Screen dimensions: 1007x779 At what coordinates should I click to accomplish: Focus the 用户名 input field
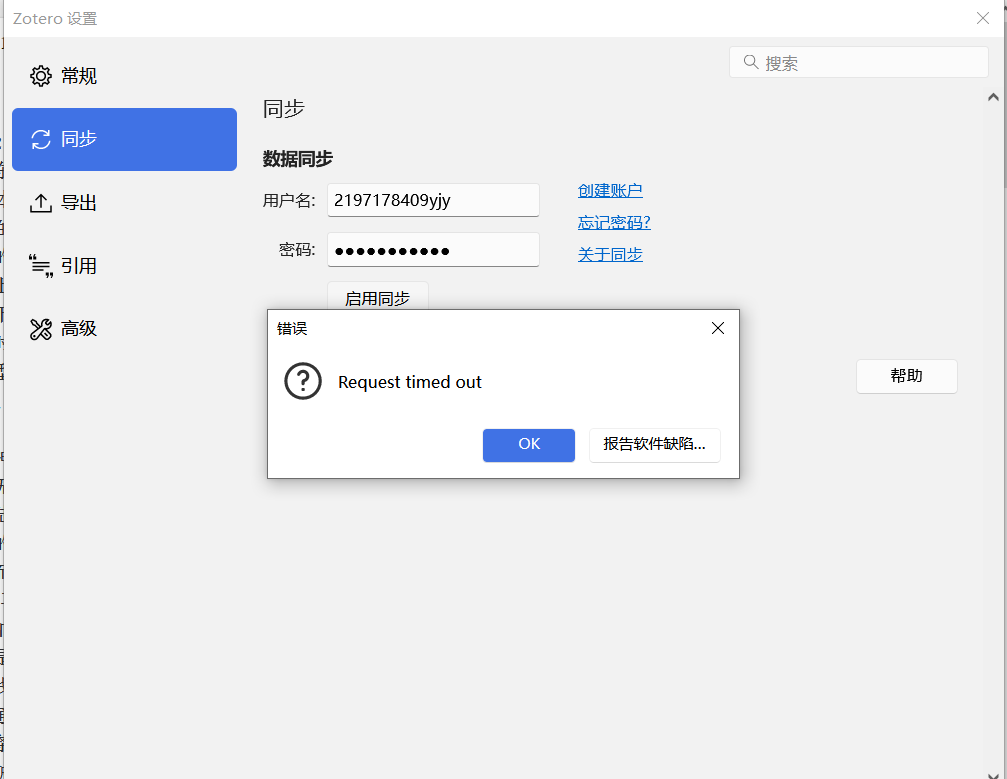tap(433, 200)
